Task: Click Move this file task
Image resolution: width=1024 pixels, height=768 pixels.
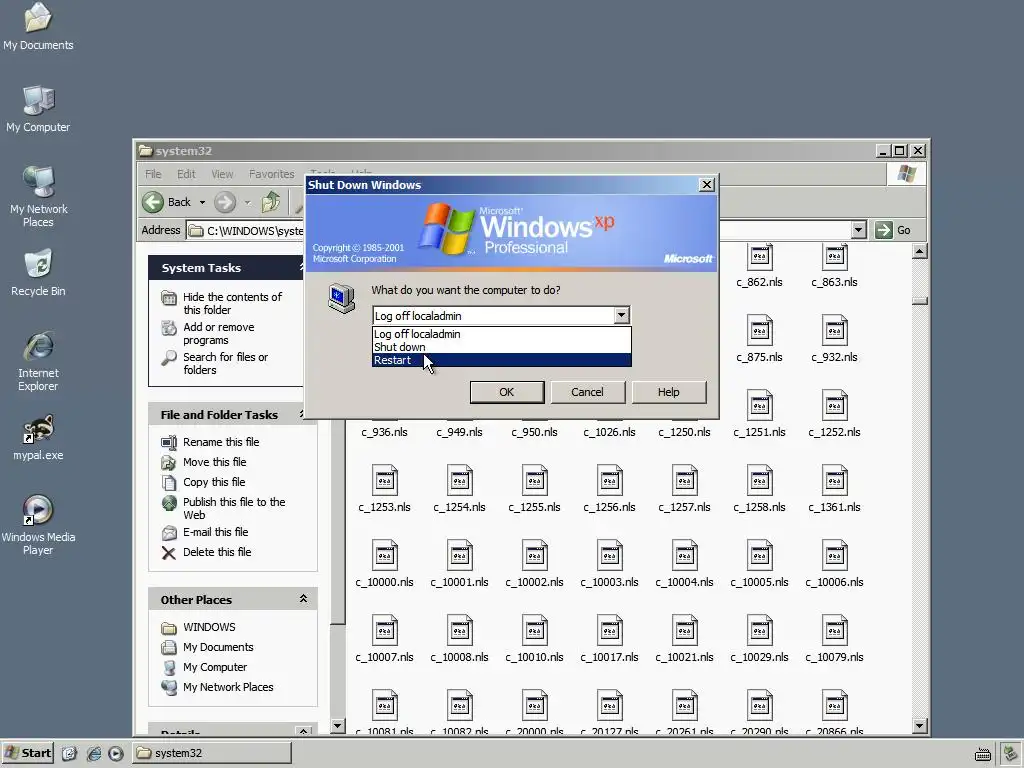Action: (x=204, y=462)
